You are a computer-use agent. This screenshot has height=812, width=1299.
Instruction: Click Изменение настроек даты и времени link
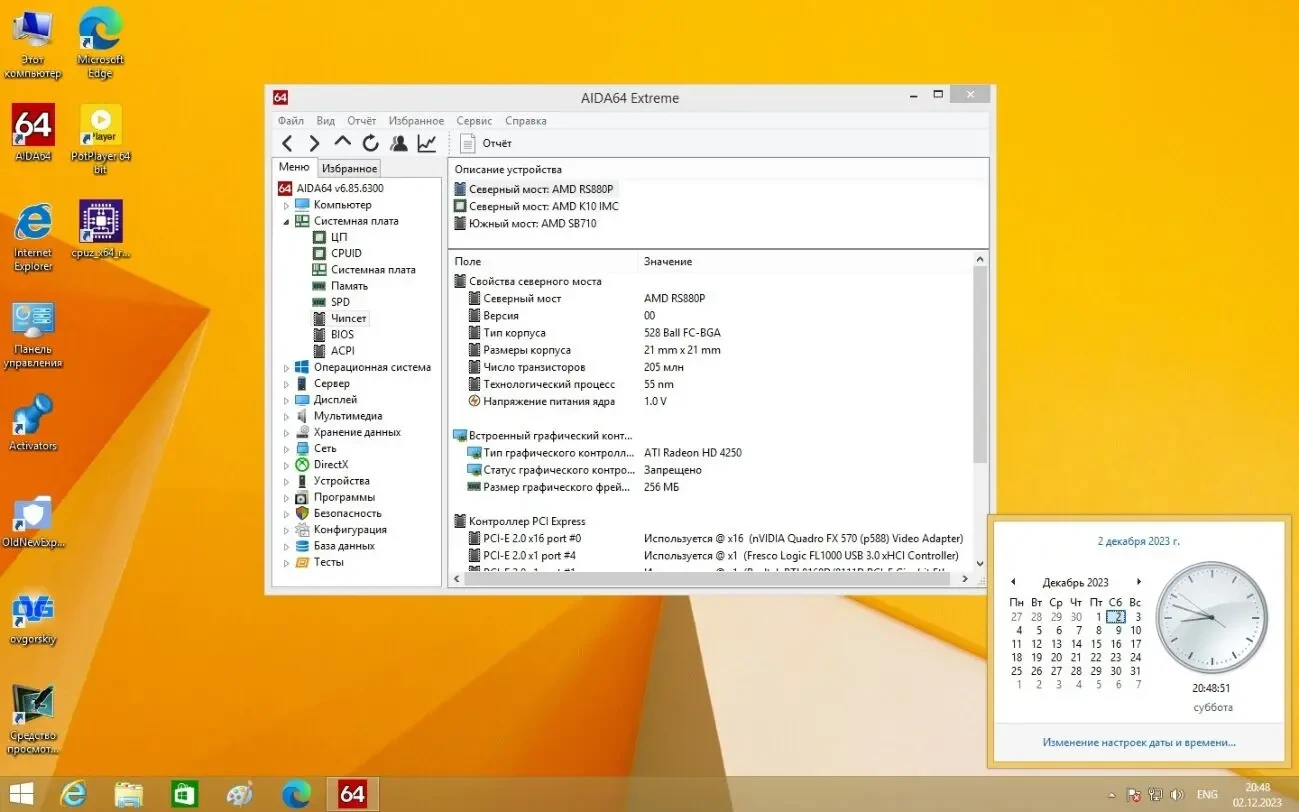pyautogui.click(x=1138, y=742)
